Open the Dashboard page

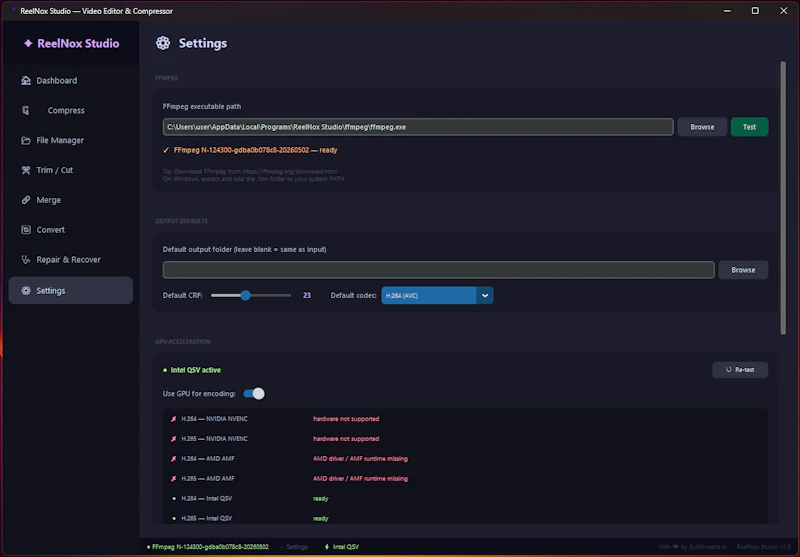(71, 81)
